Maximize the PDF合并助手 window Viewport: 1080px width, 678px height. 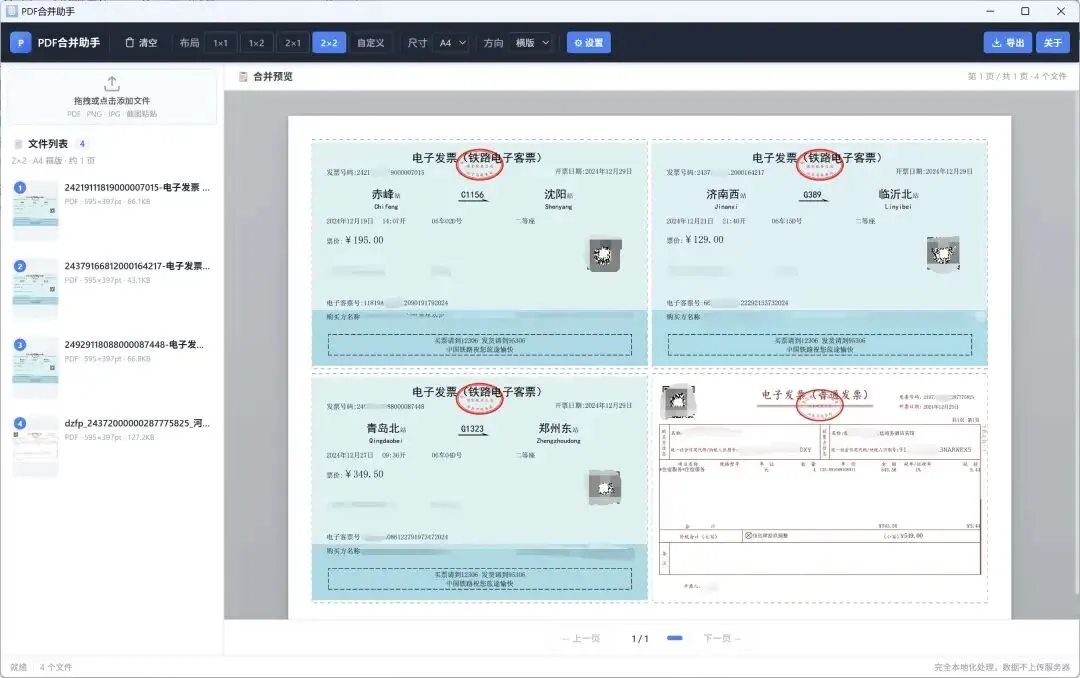1025,11
